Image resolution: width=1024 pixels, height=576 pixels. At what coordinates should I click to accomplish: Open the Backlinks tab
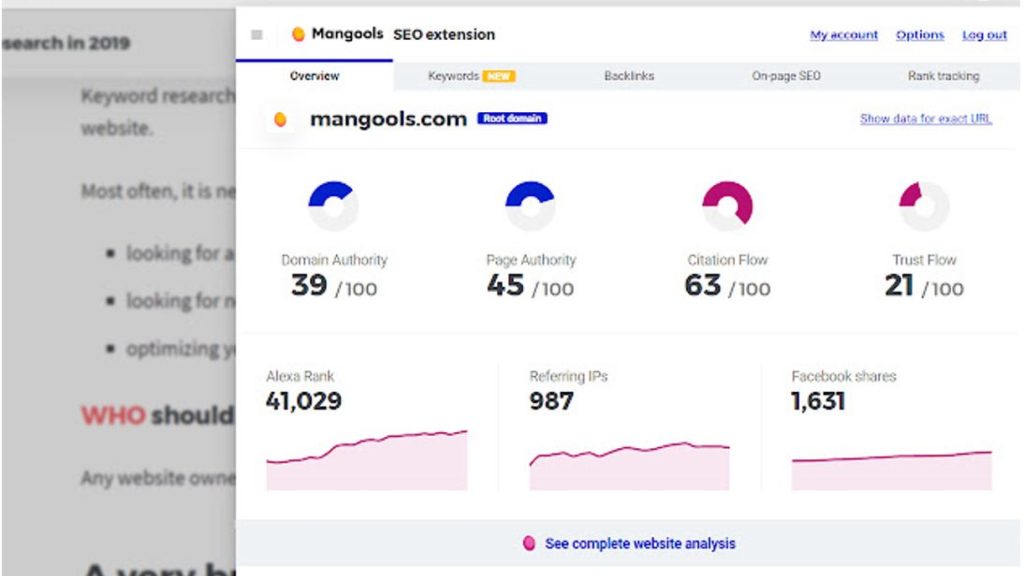[629, 76]
